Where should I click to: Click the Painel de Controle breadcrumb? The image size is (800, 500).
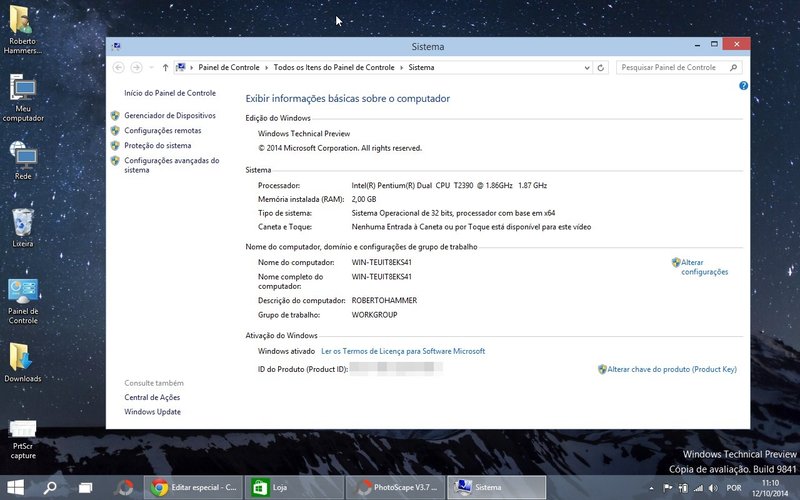[x=229, y=67]
